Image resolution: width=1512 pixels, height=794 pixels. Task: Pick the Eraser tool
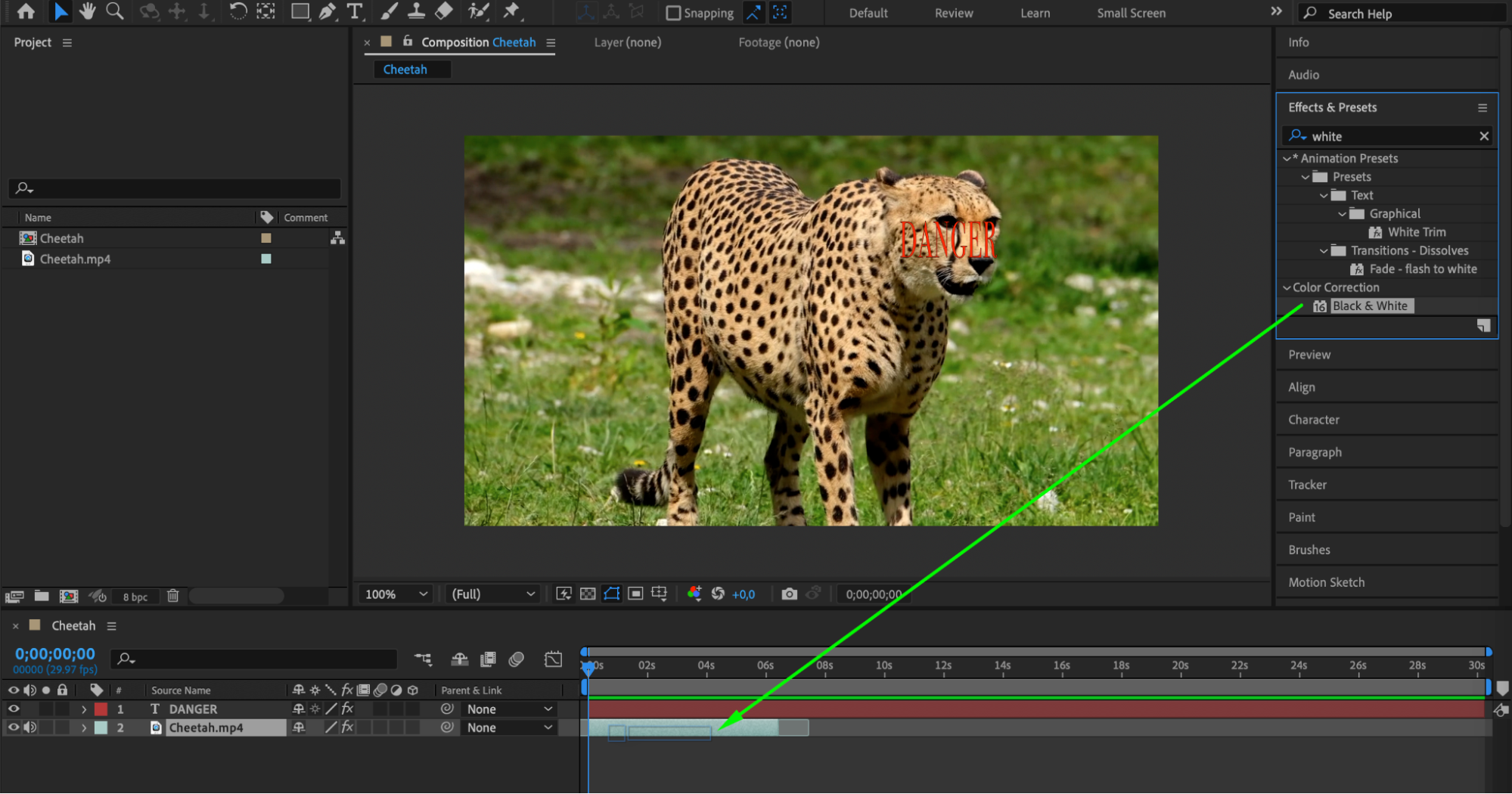click(444, 11)
